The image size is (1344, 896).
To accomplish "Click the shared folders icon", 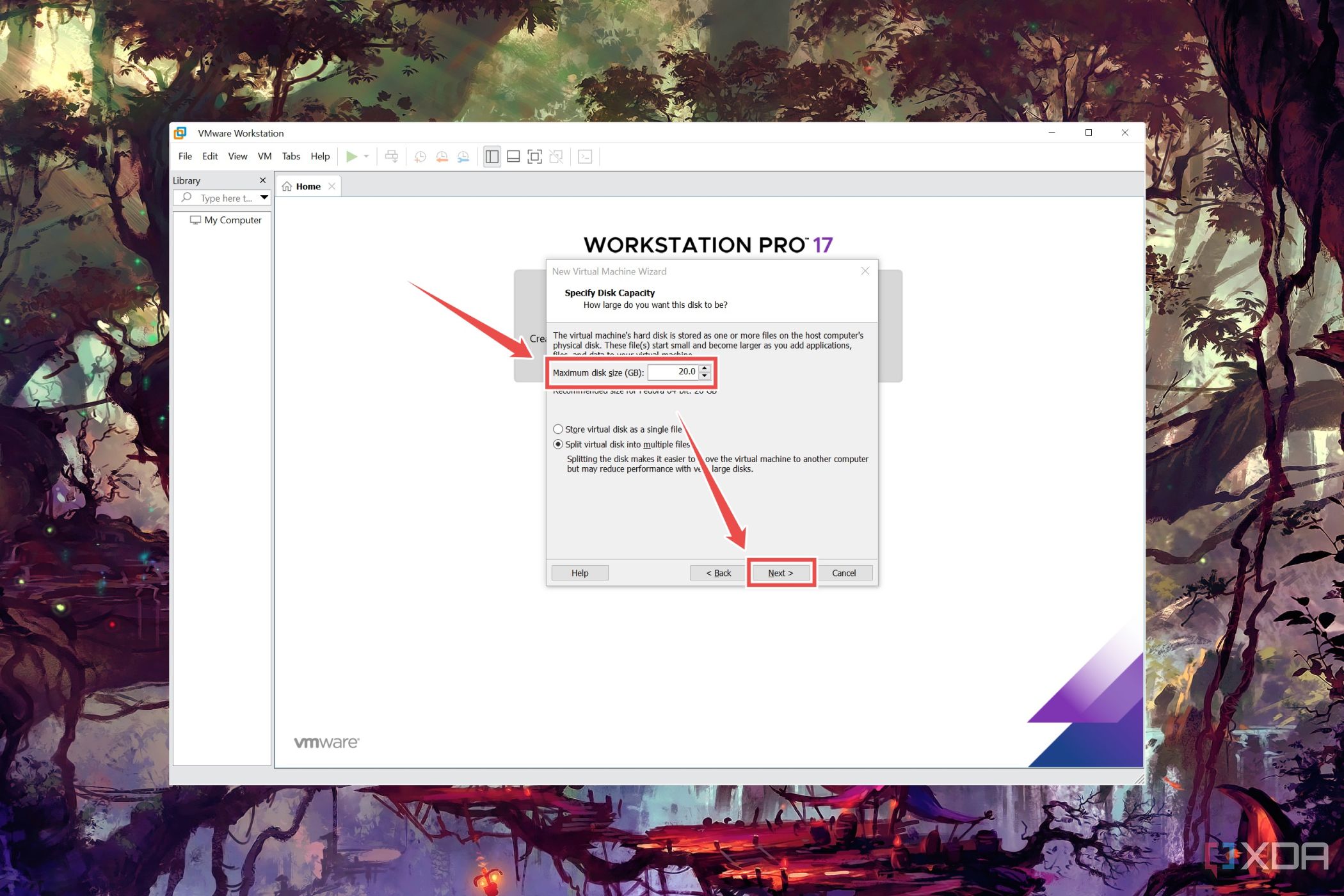I will coord(394,156).
